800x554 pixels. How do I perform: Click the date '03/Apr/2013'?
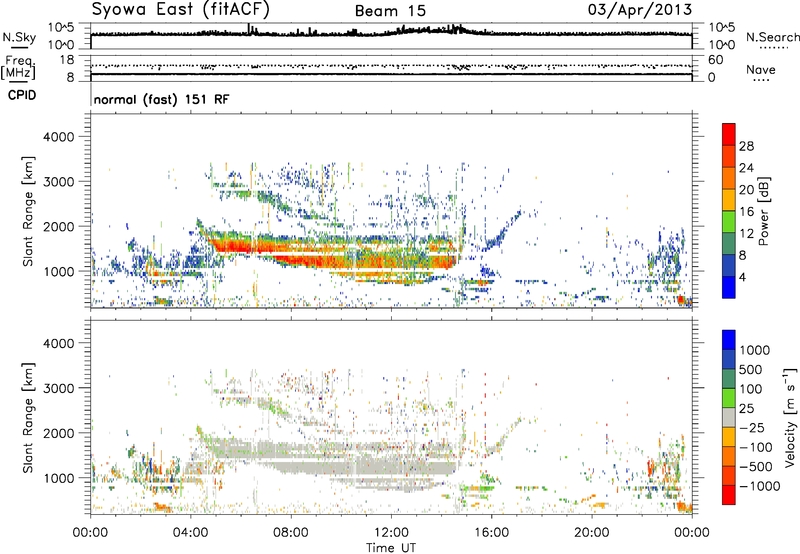640,10
